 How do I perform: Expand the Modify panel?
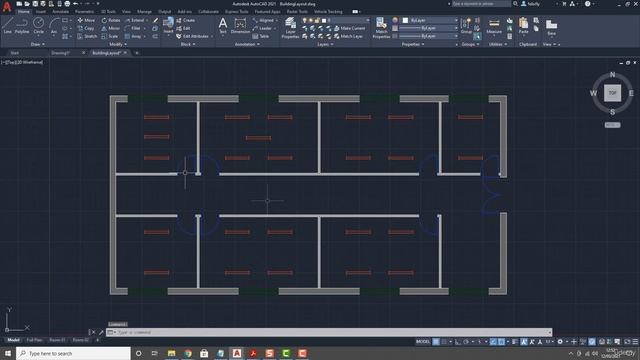pos(118,44)
